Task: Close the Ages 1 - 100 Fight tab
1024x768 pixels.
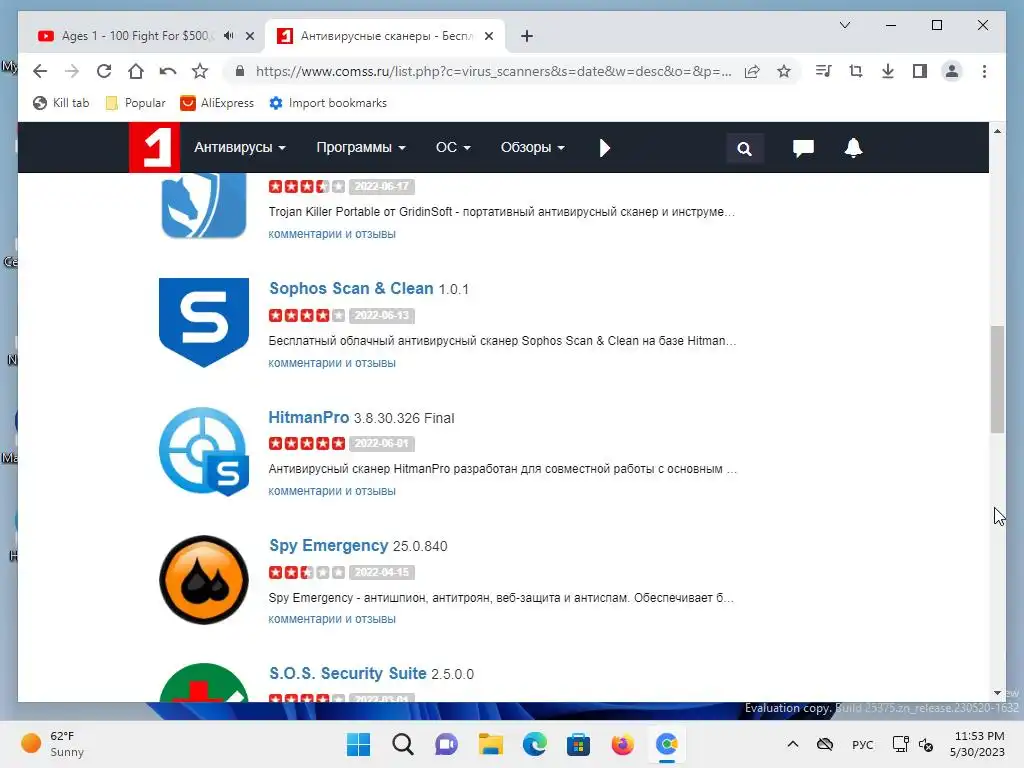Action: click(x=249, y=37)
